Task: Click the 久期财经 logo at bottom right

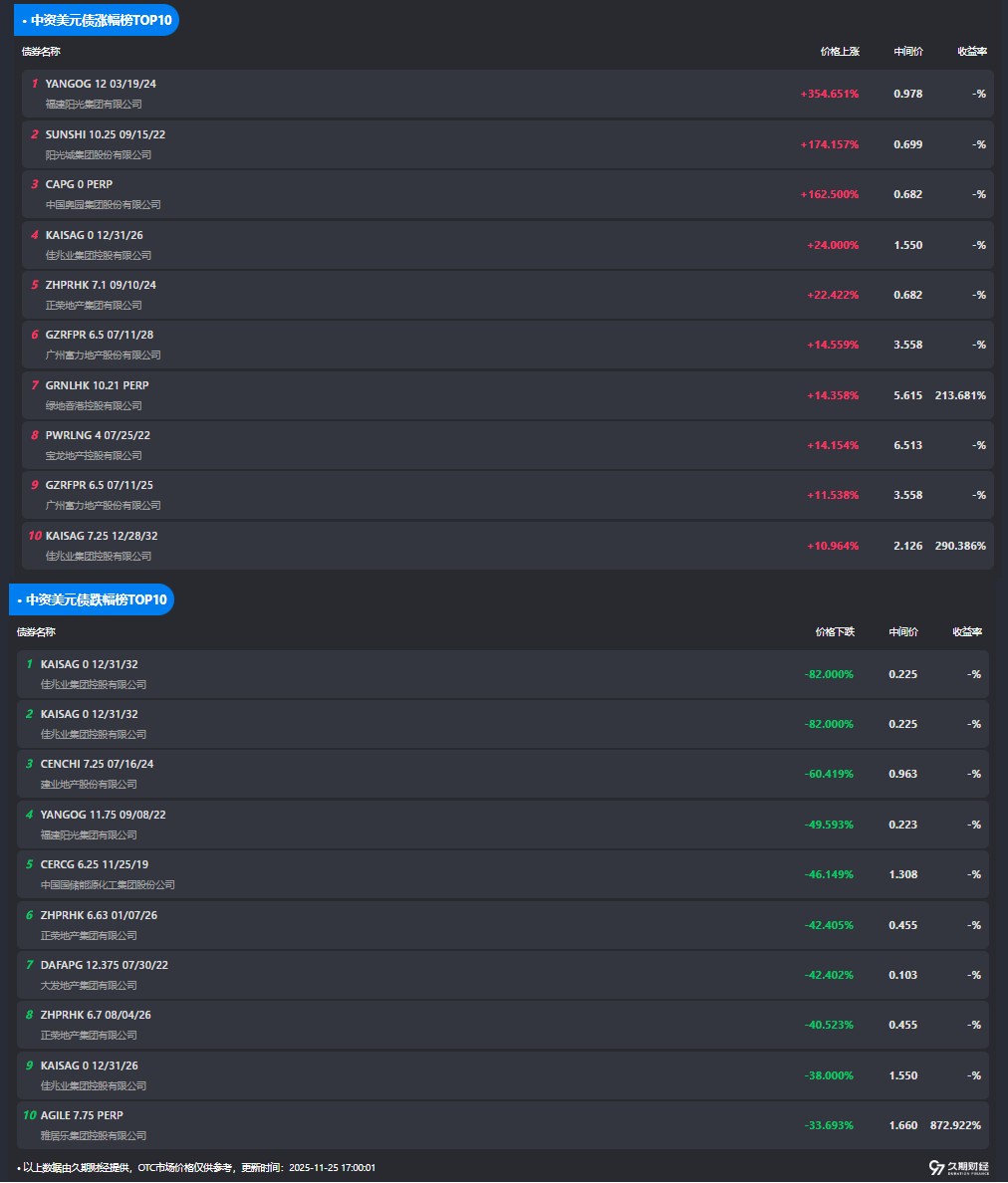Action: tap(958, 1167)
